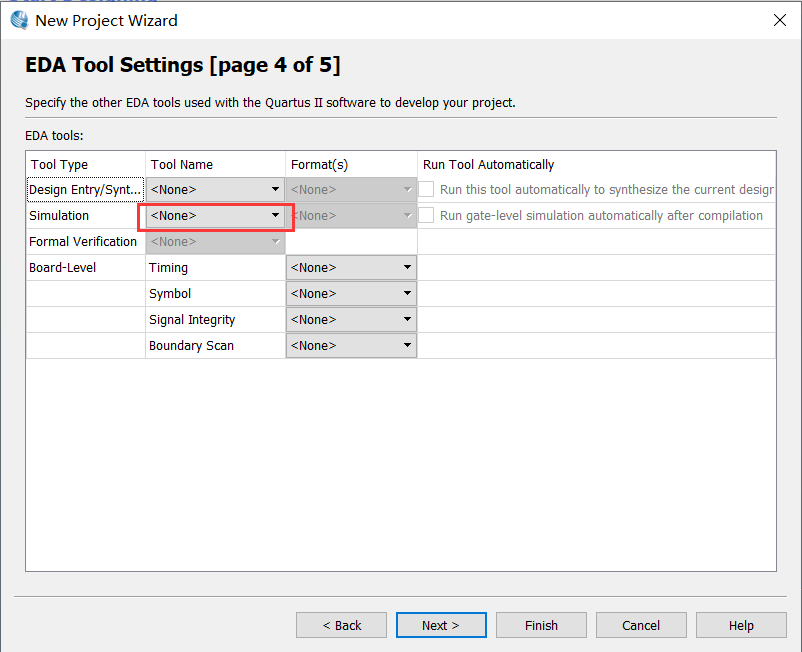Viewport: 802px width, 652px height.
Task: Open the Symbol format dropdown
Action: pyautogui.click(x=351, y=294)
